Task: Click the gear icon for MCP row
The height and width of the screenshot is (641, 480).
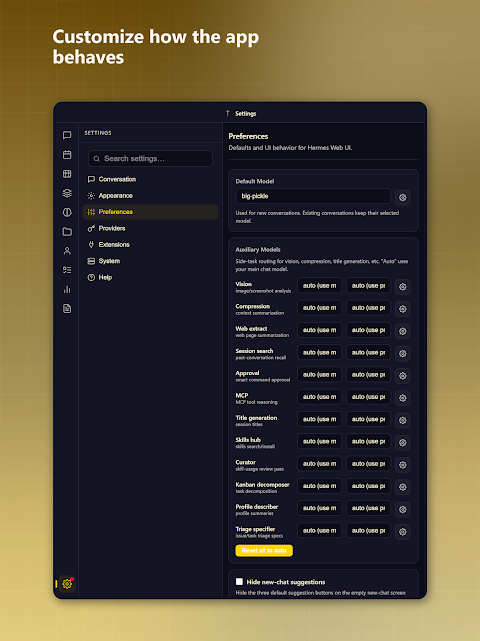Action: coord(403,398)
